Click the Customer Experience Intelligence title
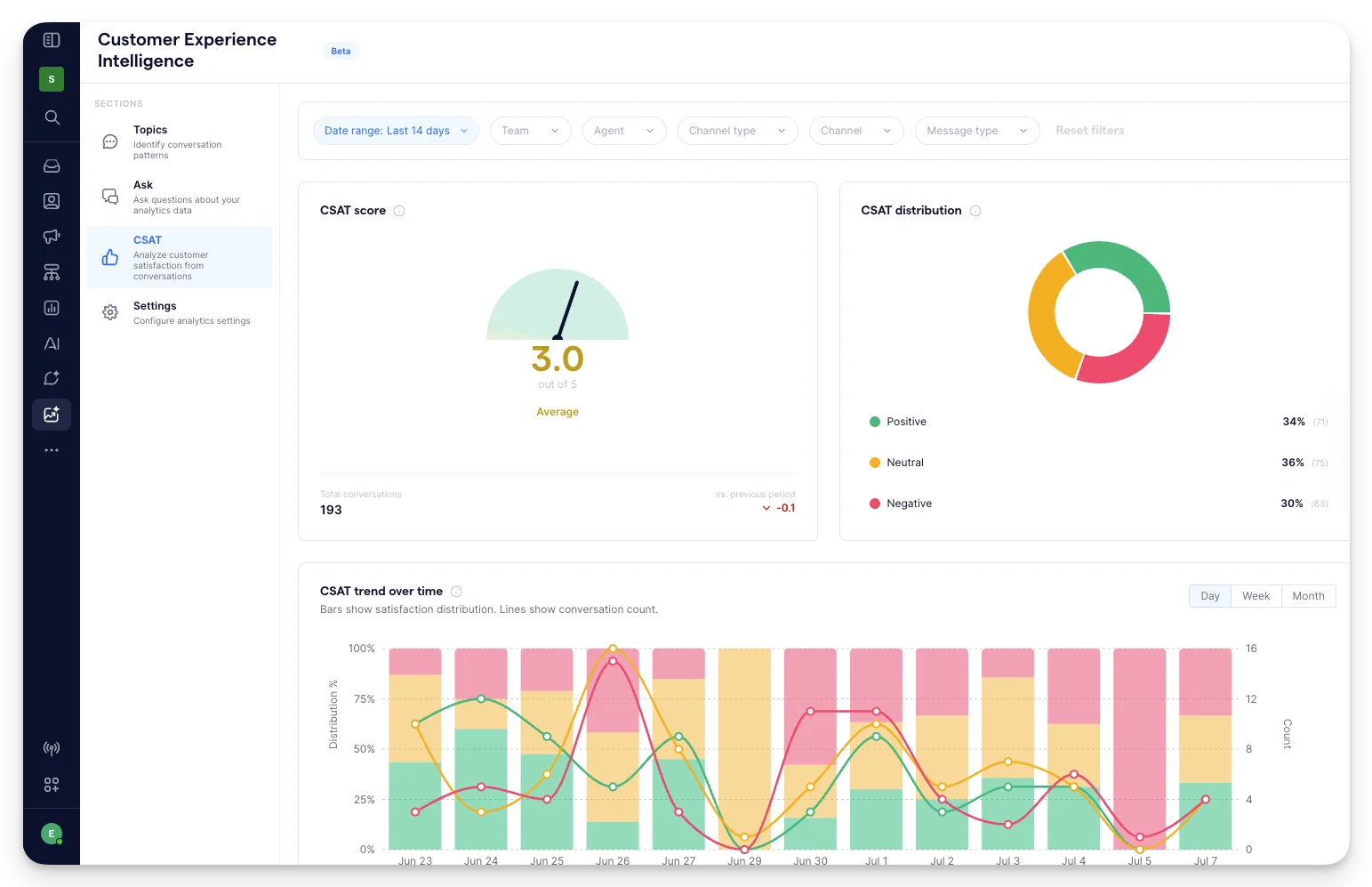This screenshot has height=887, width=1372. pyautogui.click(x=187, y=51)
